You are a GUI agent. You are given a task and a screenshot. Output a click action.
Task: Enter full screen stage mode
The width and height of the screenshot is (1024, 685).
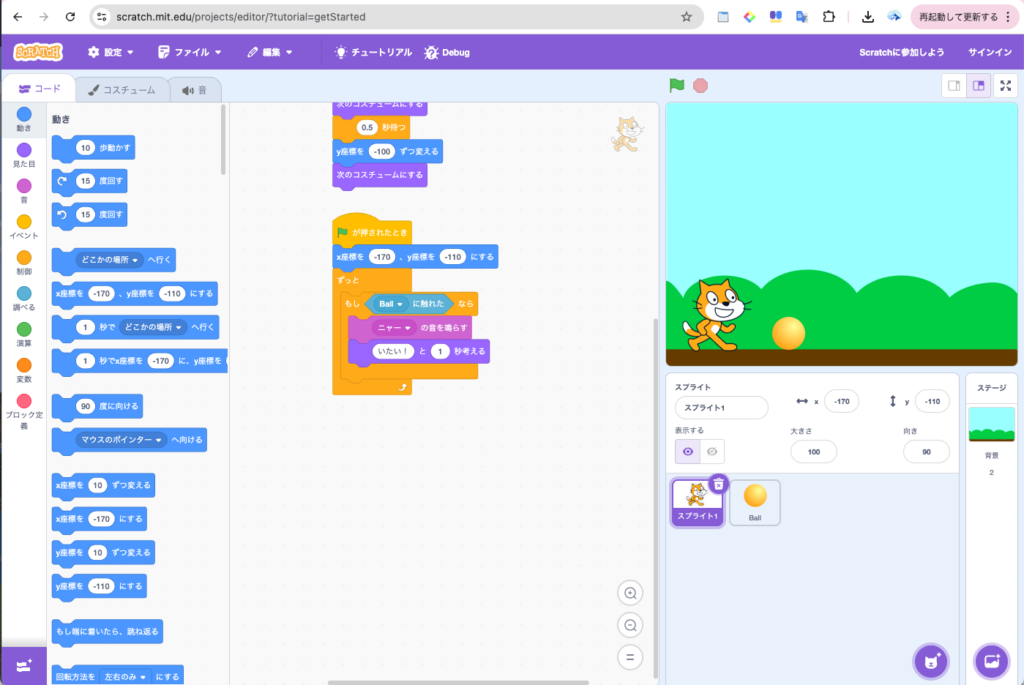(1006, 86)
